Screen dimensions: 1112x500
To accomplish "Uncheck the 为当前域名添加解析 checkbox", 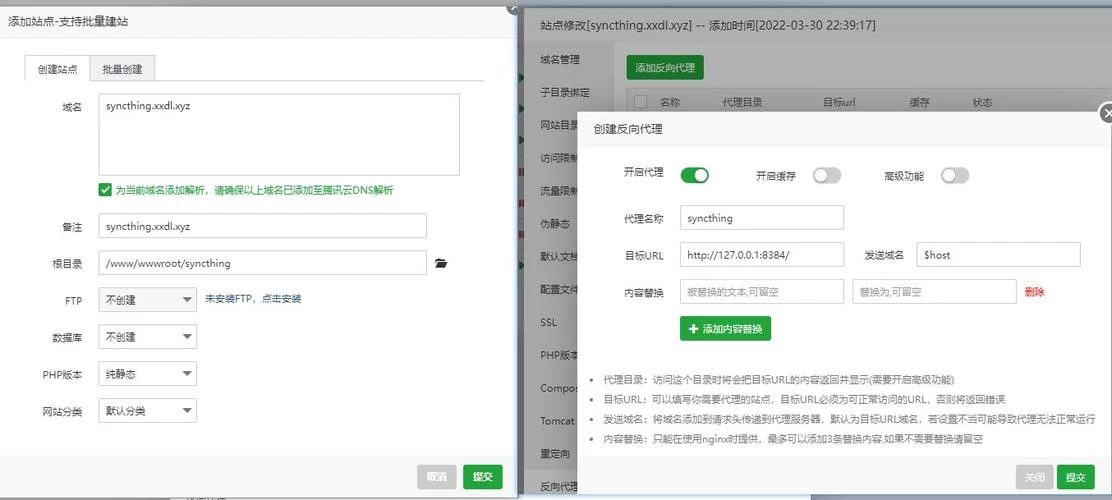I will point(105,189).
